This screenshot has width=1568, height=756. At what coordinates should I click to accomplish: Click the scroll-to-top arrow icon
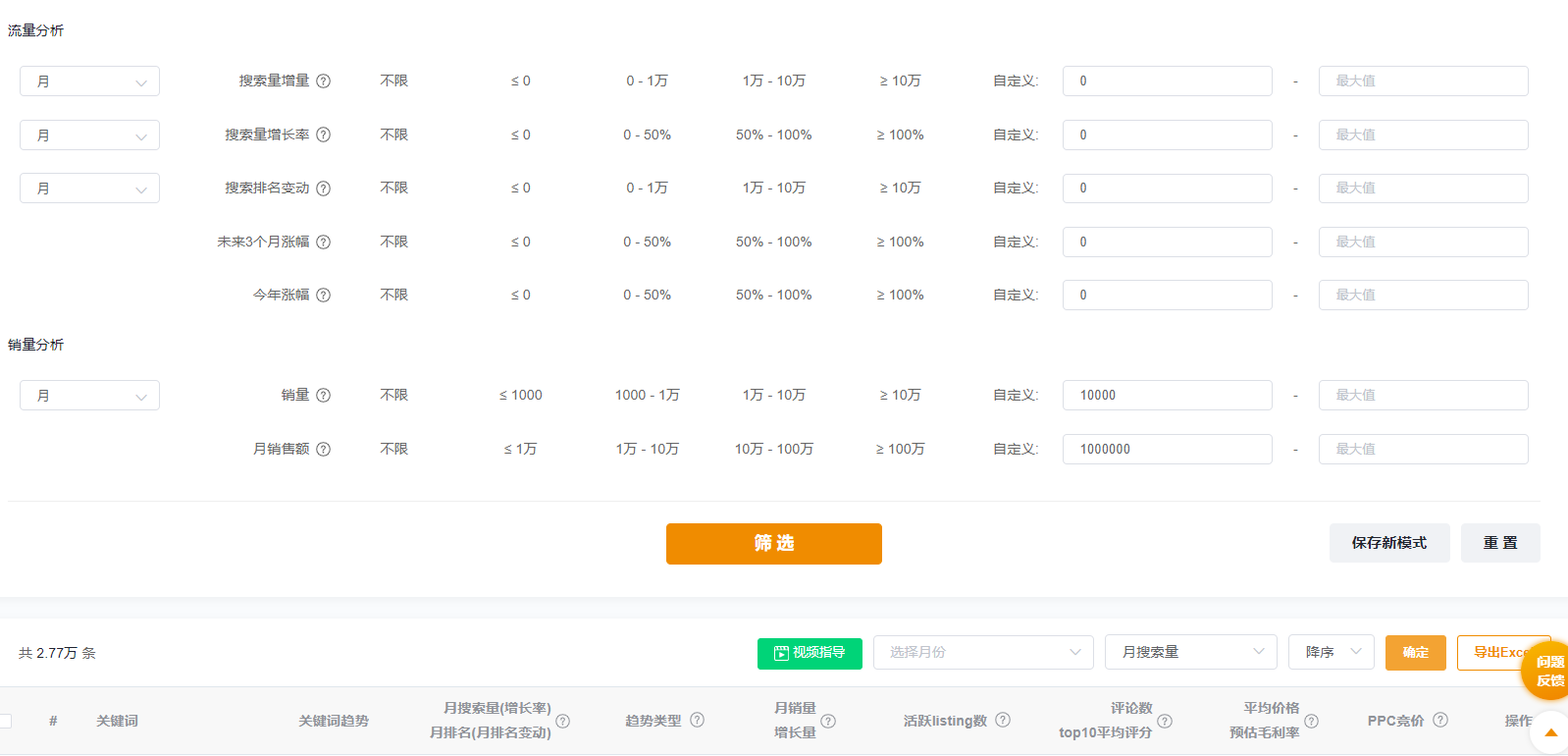[x=1550, y=732]
